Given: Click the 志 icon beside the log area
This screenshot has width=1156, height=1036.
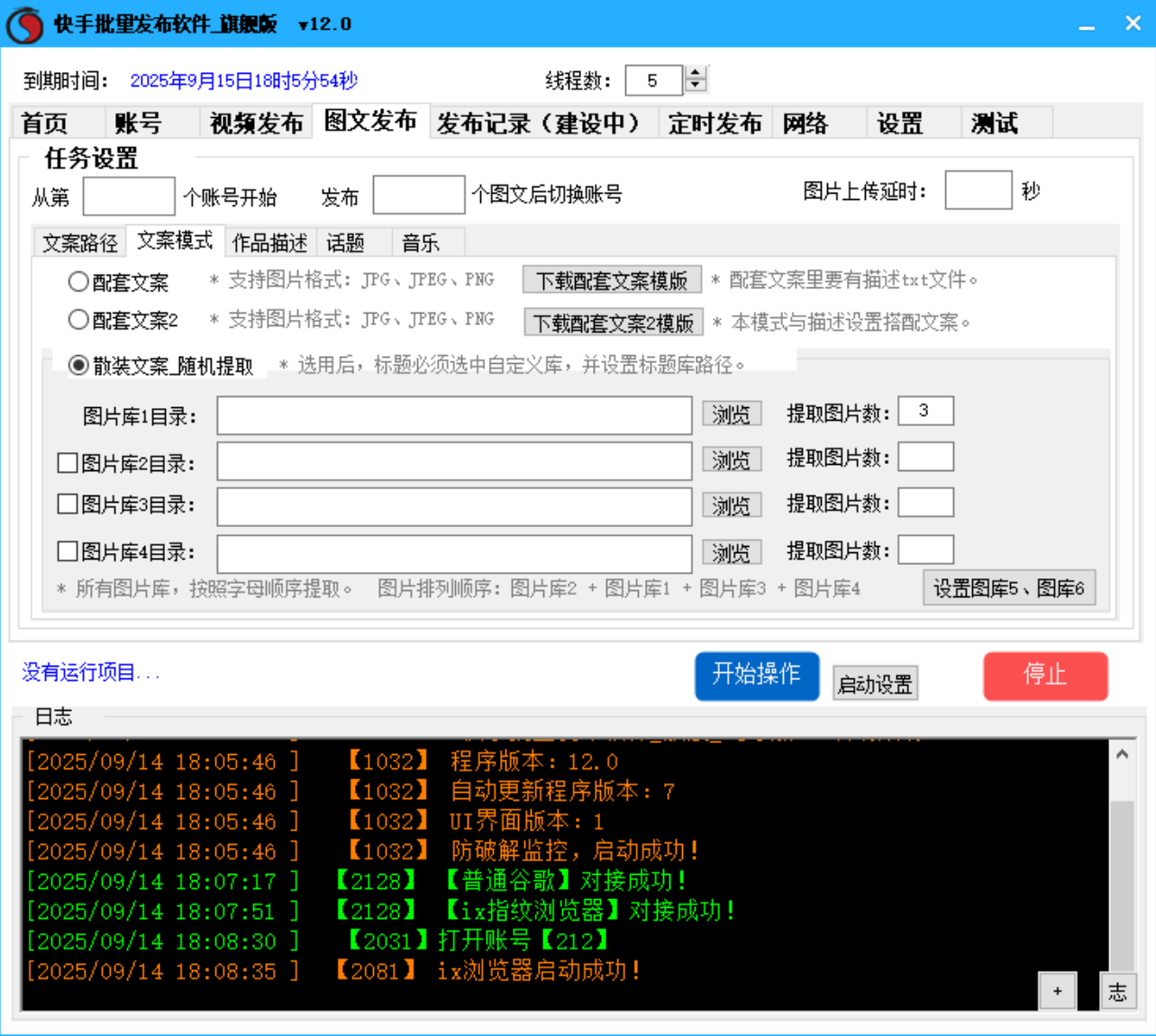Looking at the screenshot, I should pos(1117,992).
